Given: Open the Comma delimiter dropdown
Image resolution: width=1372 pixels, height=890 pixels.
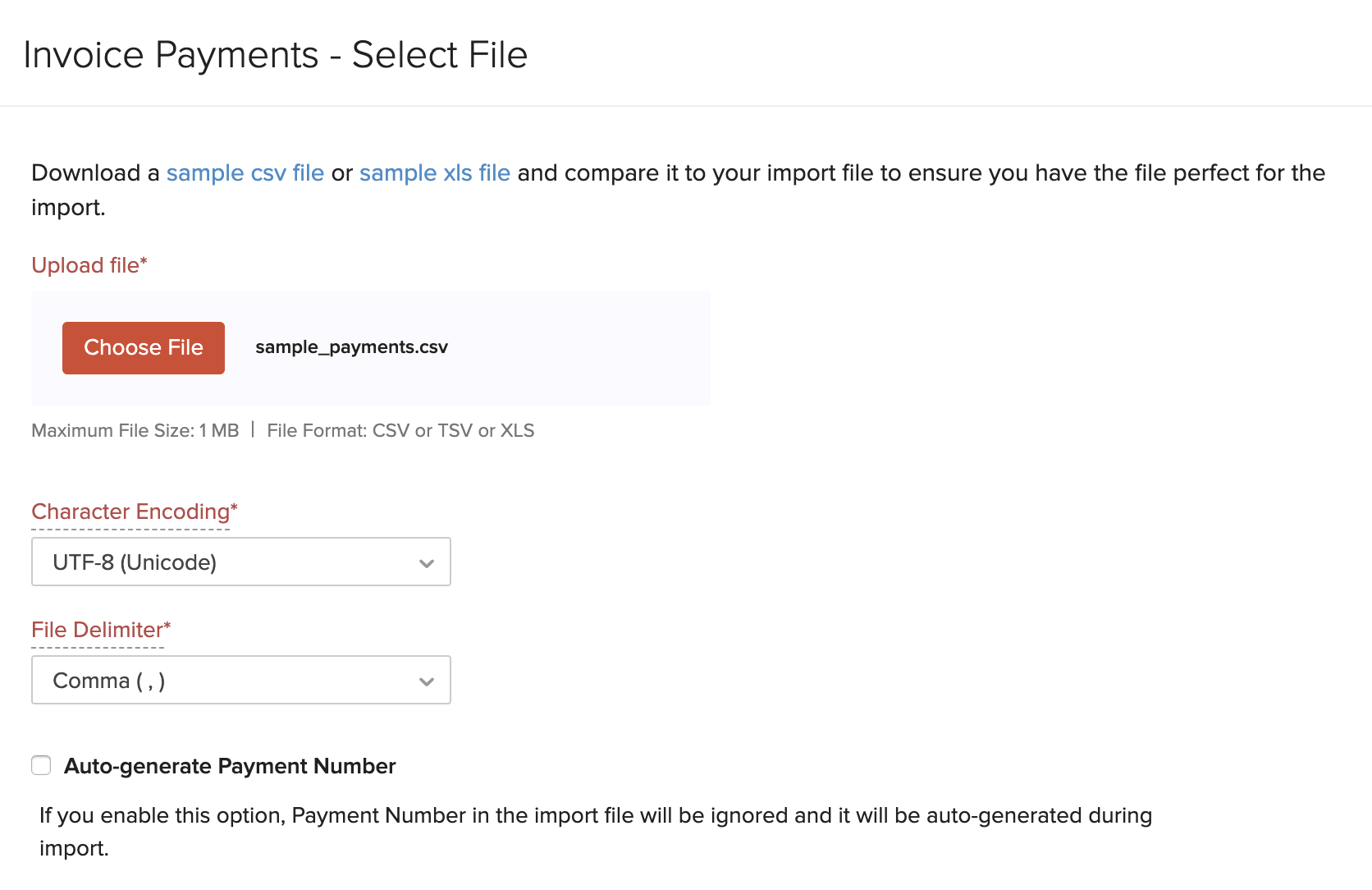Looking at the screenshot, I should click(230, 681).
